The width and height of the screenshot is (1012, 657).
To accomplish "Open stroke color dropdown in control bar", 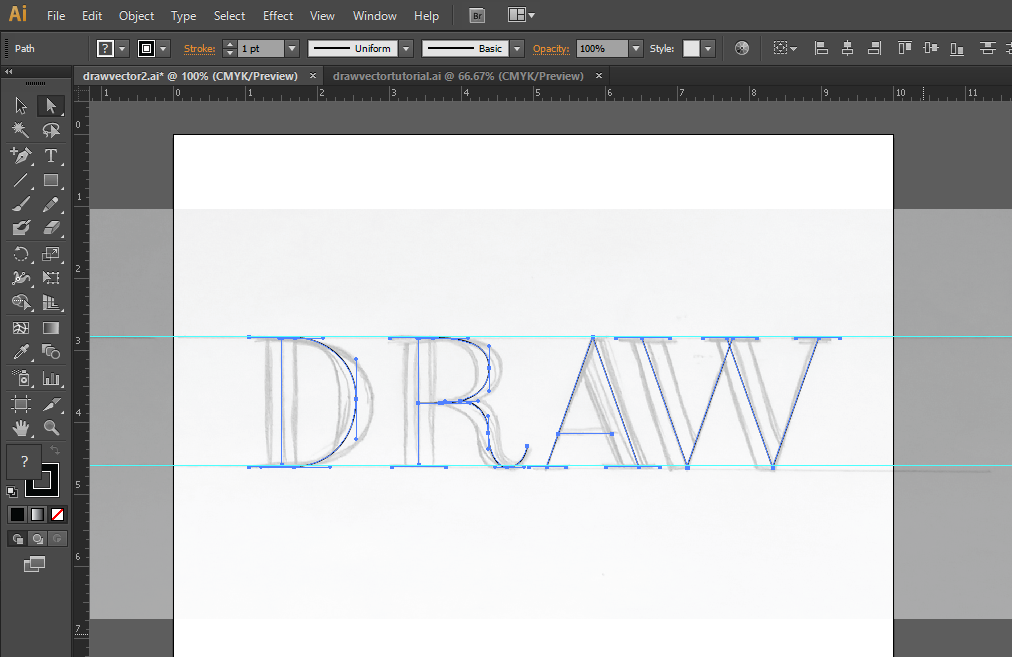I will [x=163, y=48].
